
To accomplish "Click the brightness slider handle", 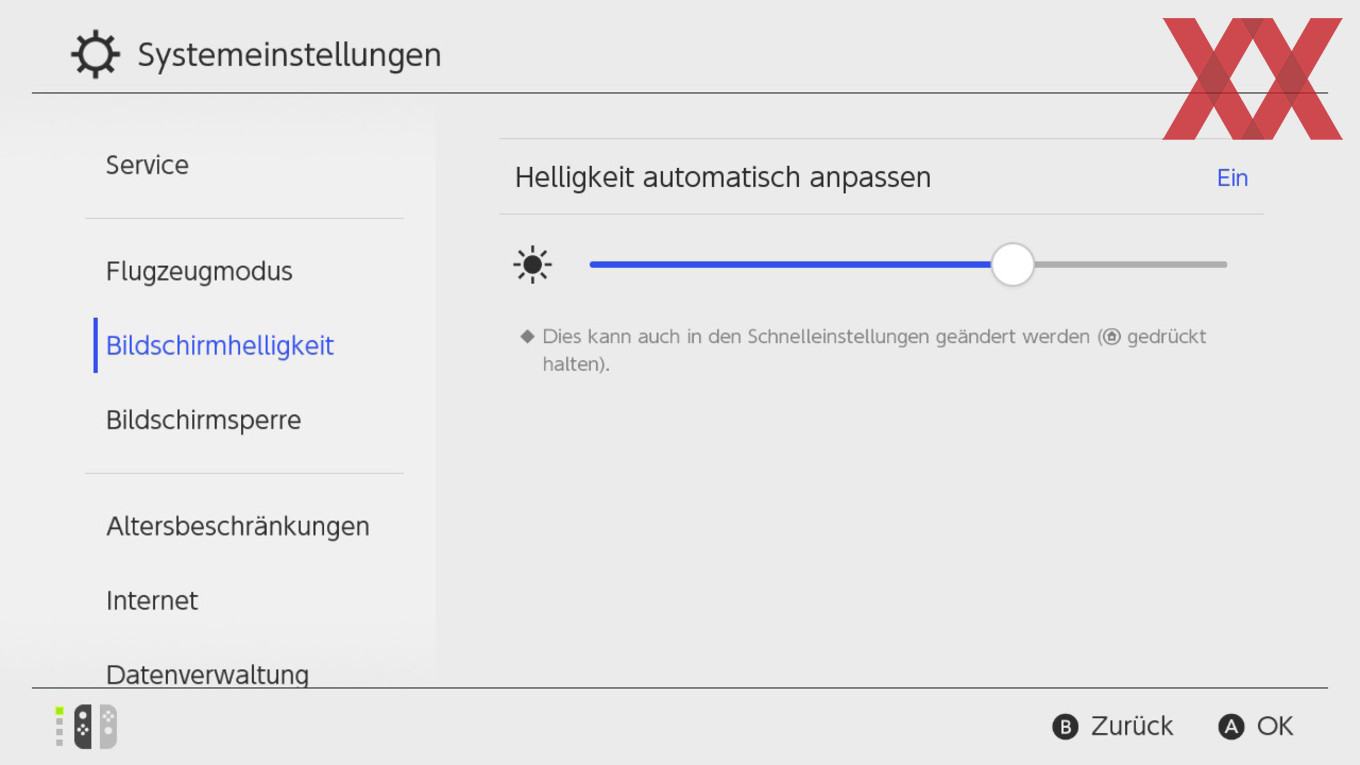I will point(1013,265).
